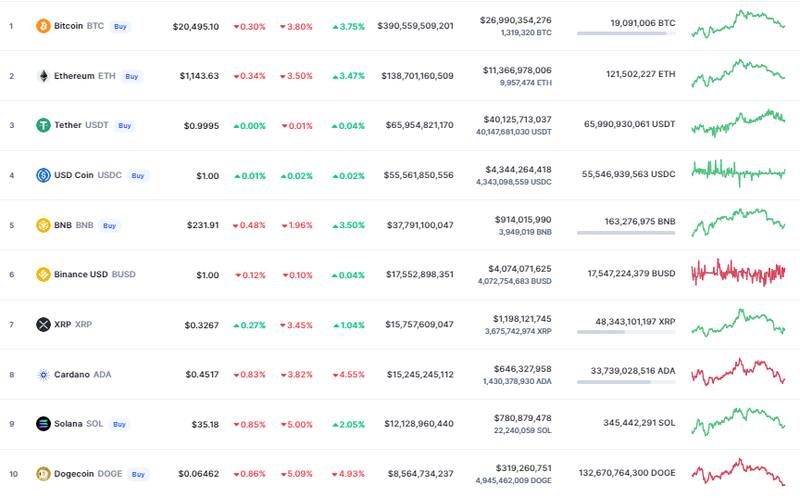Open the Tether coin name link
The width and height of the screenshot is (800, 498).
point(69,125)
